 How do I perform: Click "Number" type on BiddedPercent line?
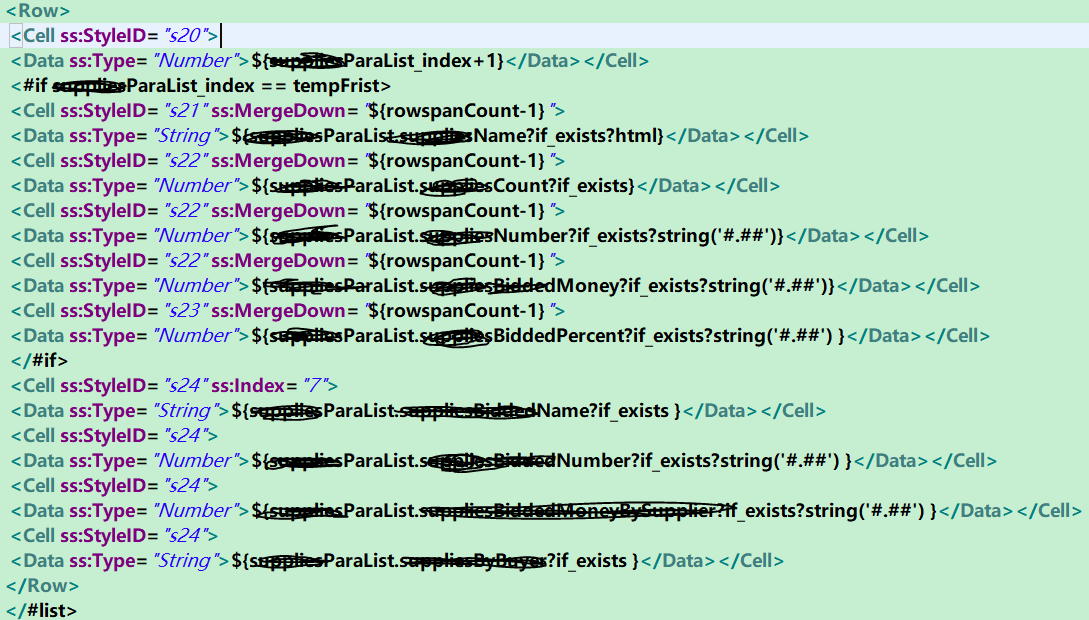pos(194,336)
